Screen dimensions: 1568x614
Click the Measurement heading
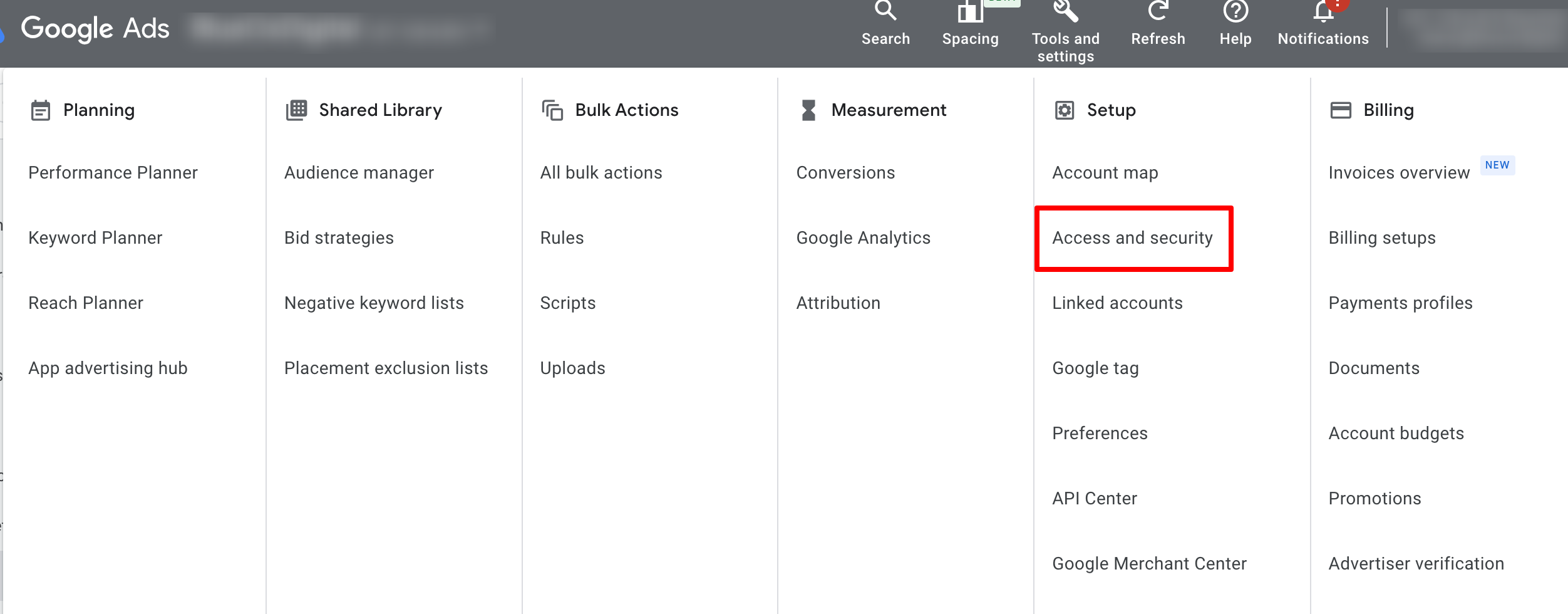[x=889, y=110]
